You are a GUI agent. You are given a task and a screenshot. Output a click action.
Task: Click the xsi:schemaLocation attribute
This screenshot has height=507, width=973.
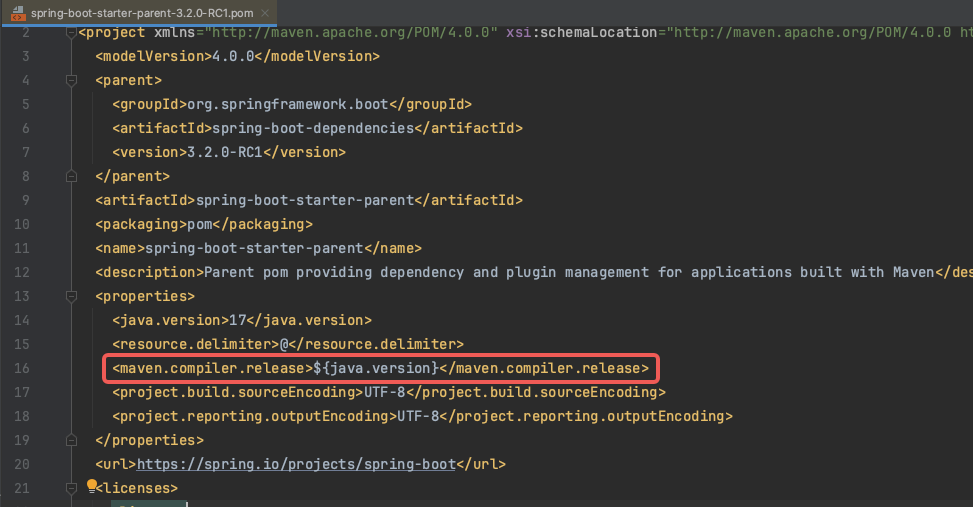click(581, 32)
